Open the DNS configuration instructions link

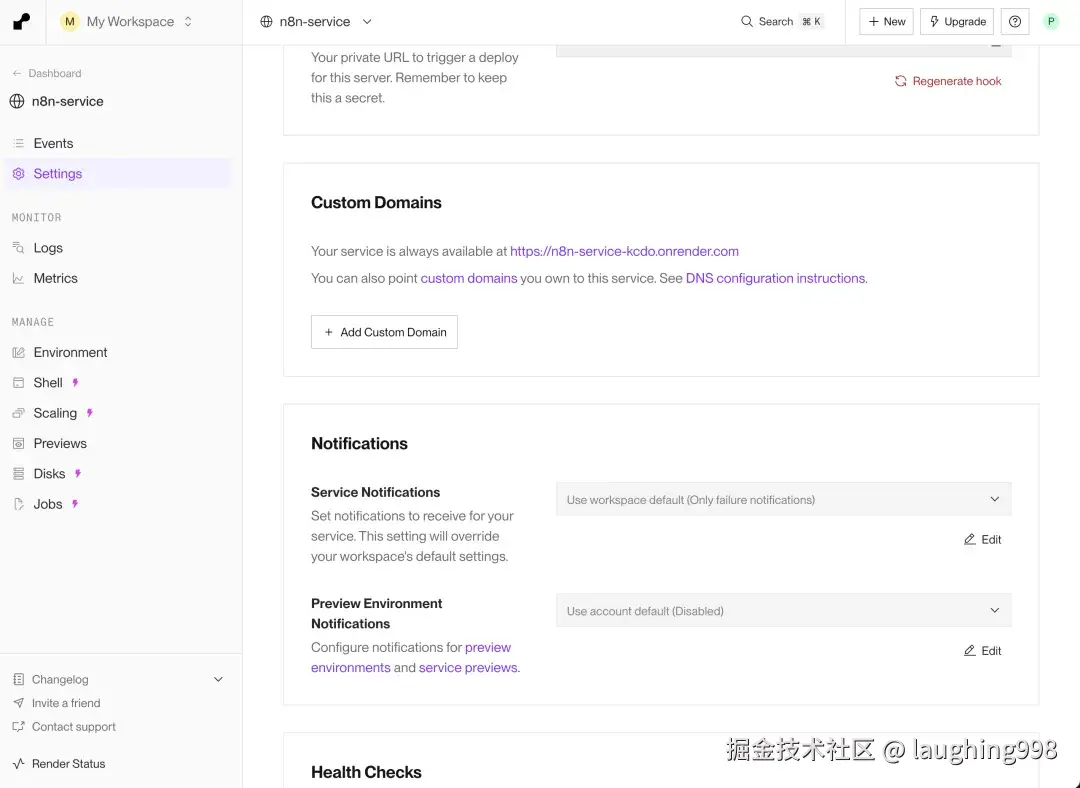tap(776, 279)
